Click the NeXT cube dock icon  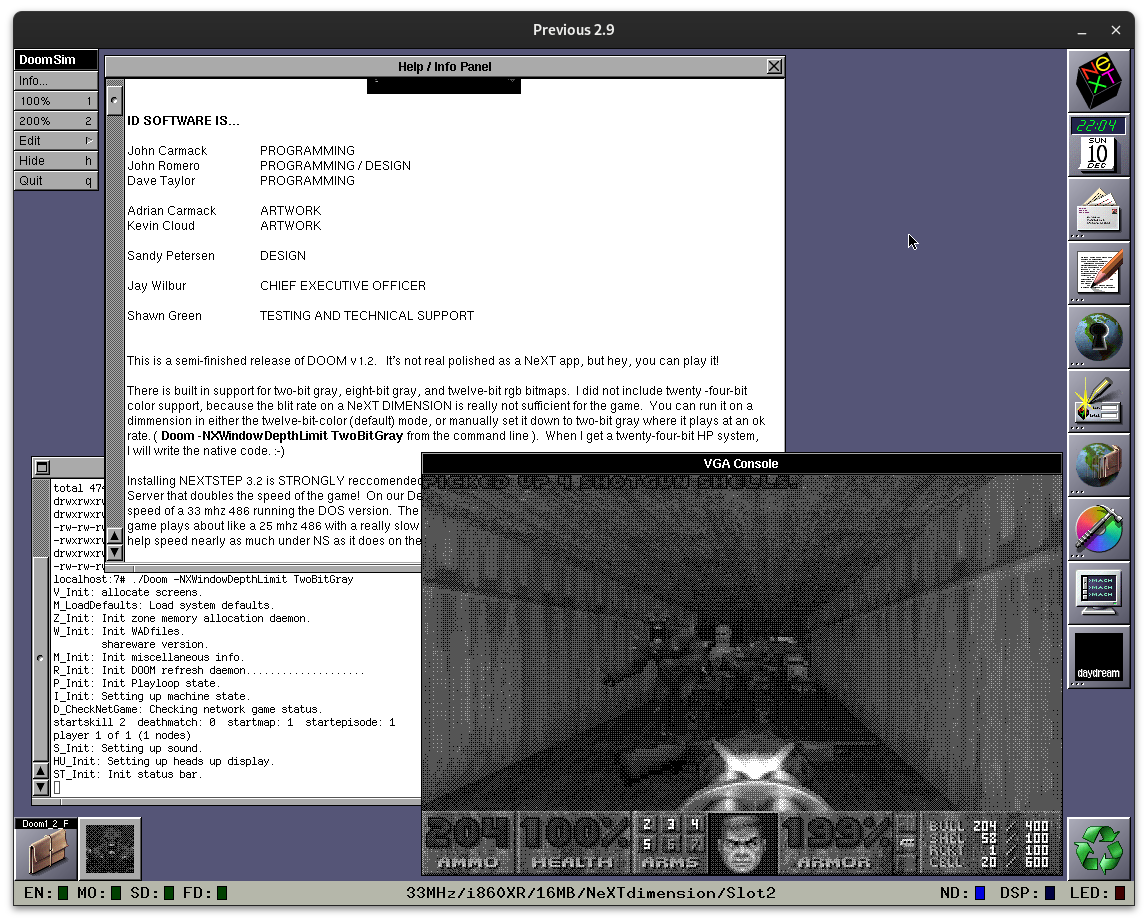point(1099,81)
